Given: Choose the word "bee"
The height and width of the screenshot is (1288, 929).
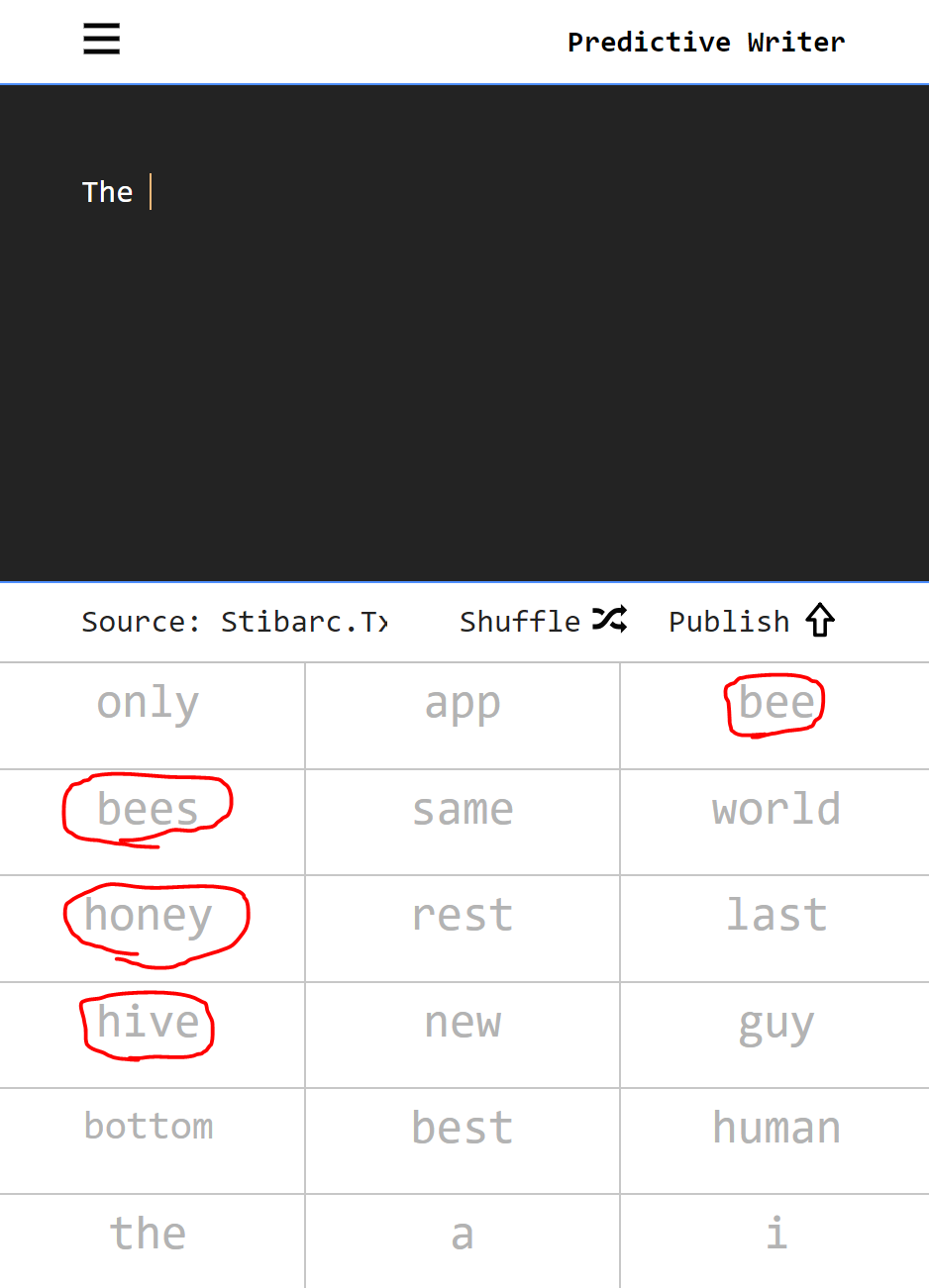Looking at the screenshot, I should pyautogui.click(x=776, y=704).
